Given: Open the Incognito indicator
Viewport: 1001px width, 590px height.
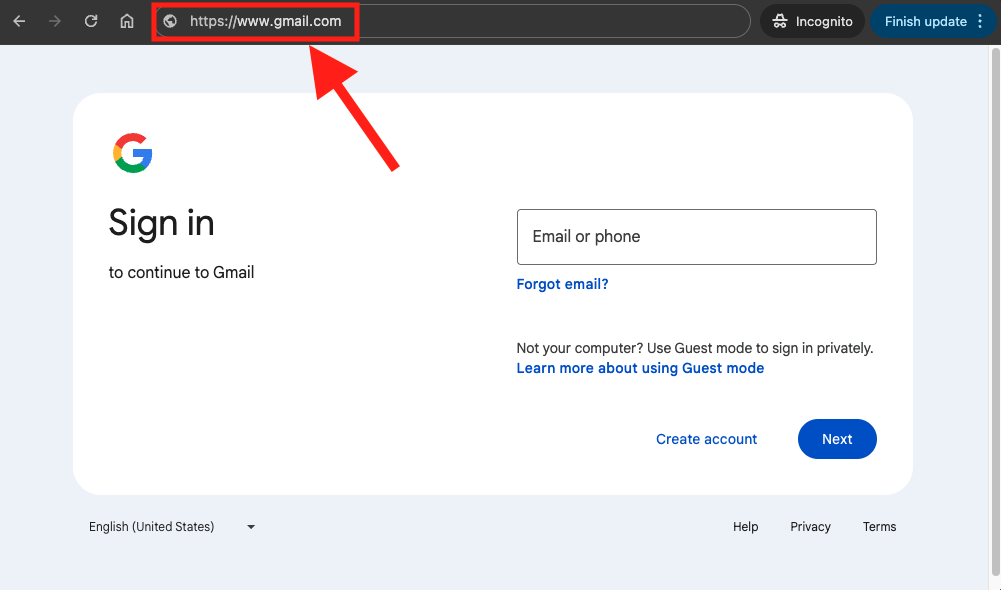Looking at the screenshot, I should (x=812, y=21).
